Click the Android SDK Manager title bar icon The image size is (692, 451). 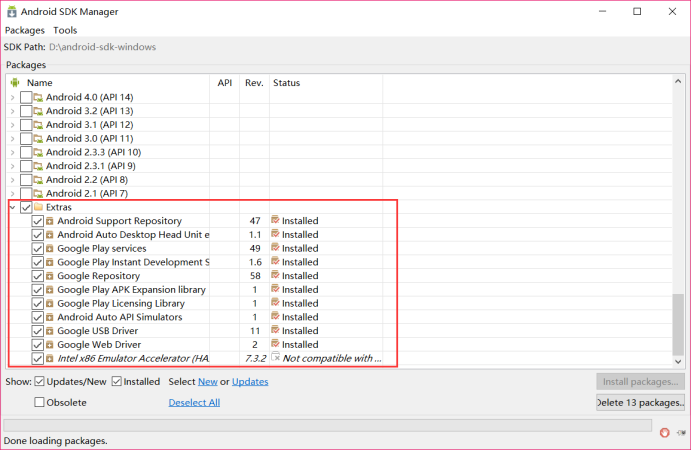point(12,11)
